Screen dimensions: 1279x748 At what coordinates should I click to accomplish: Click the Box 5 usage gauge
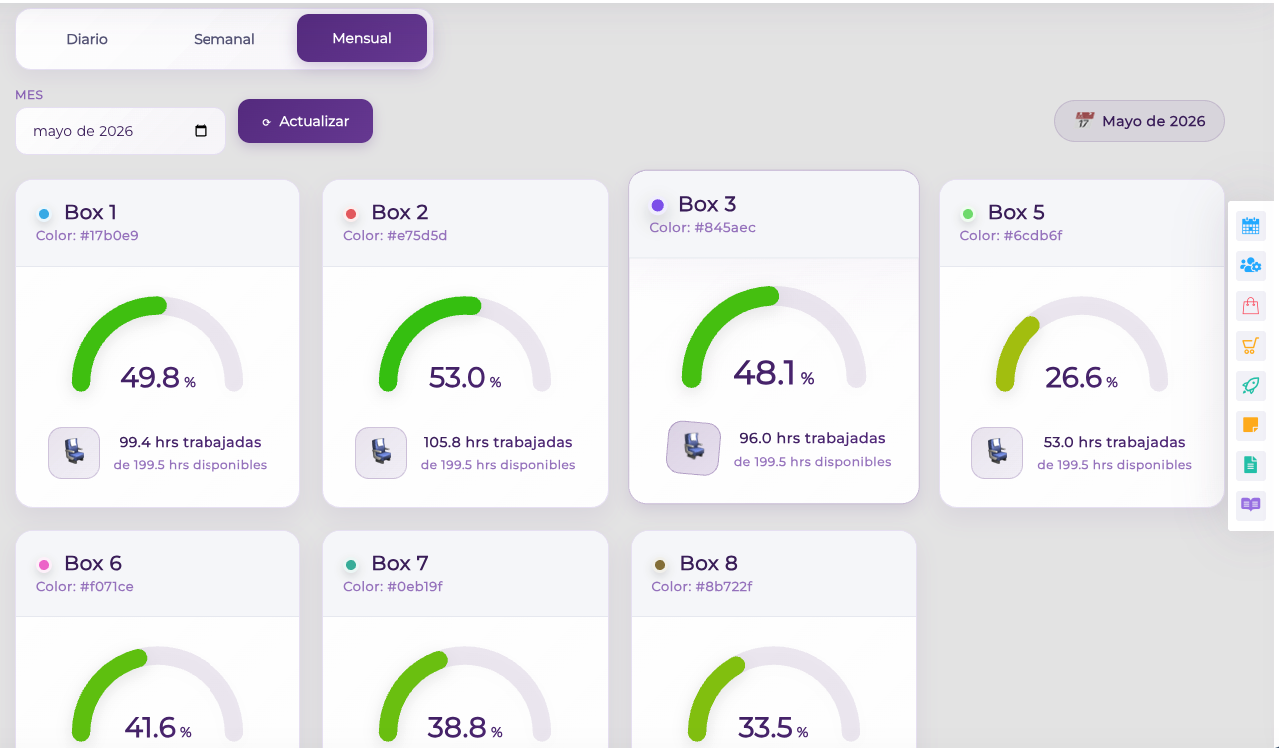click(1082, 344)
